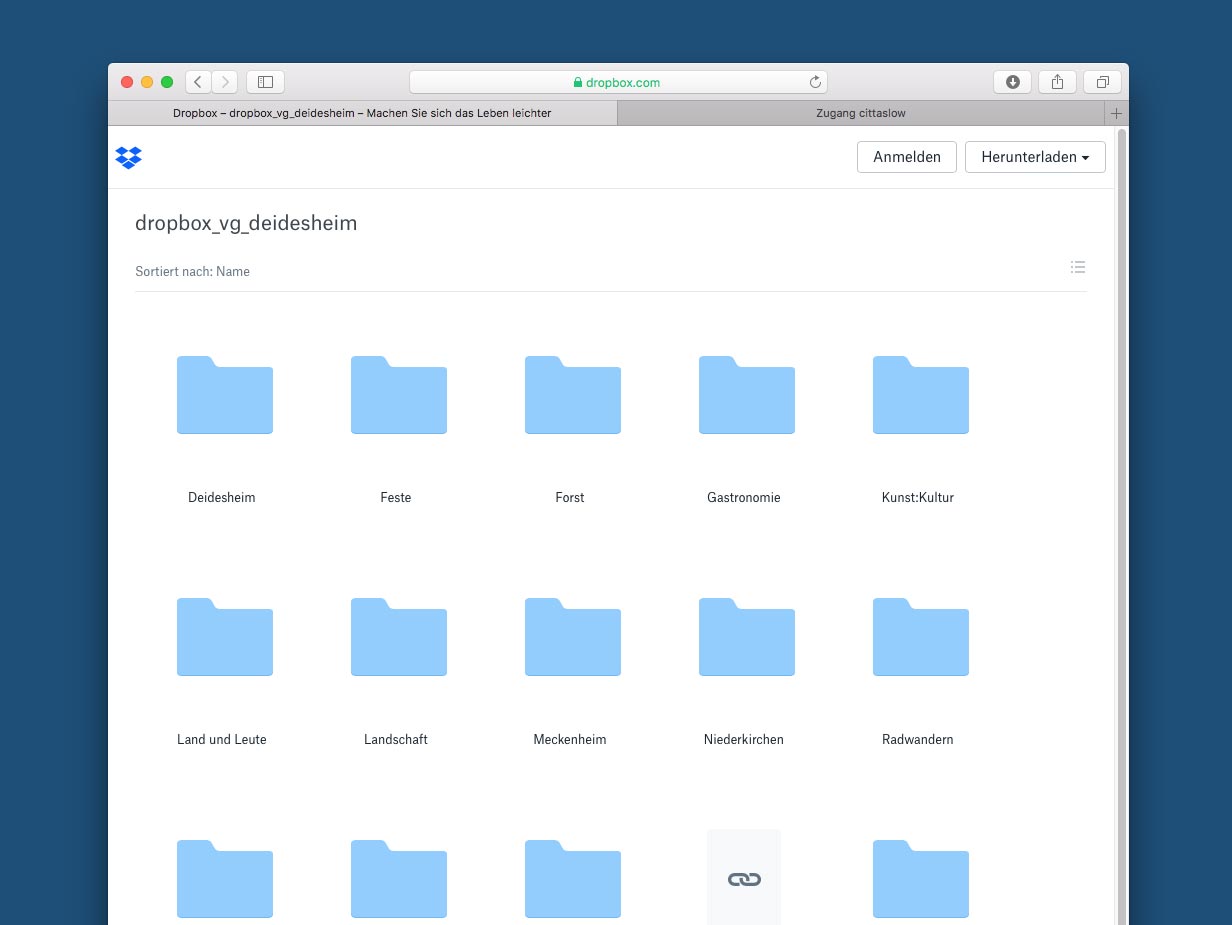Switch to the Zugang cittaslow tab
Image resolution: width=1232 pixels, height=925 pixels.
pos(860,114)
